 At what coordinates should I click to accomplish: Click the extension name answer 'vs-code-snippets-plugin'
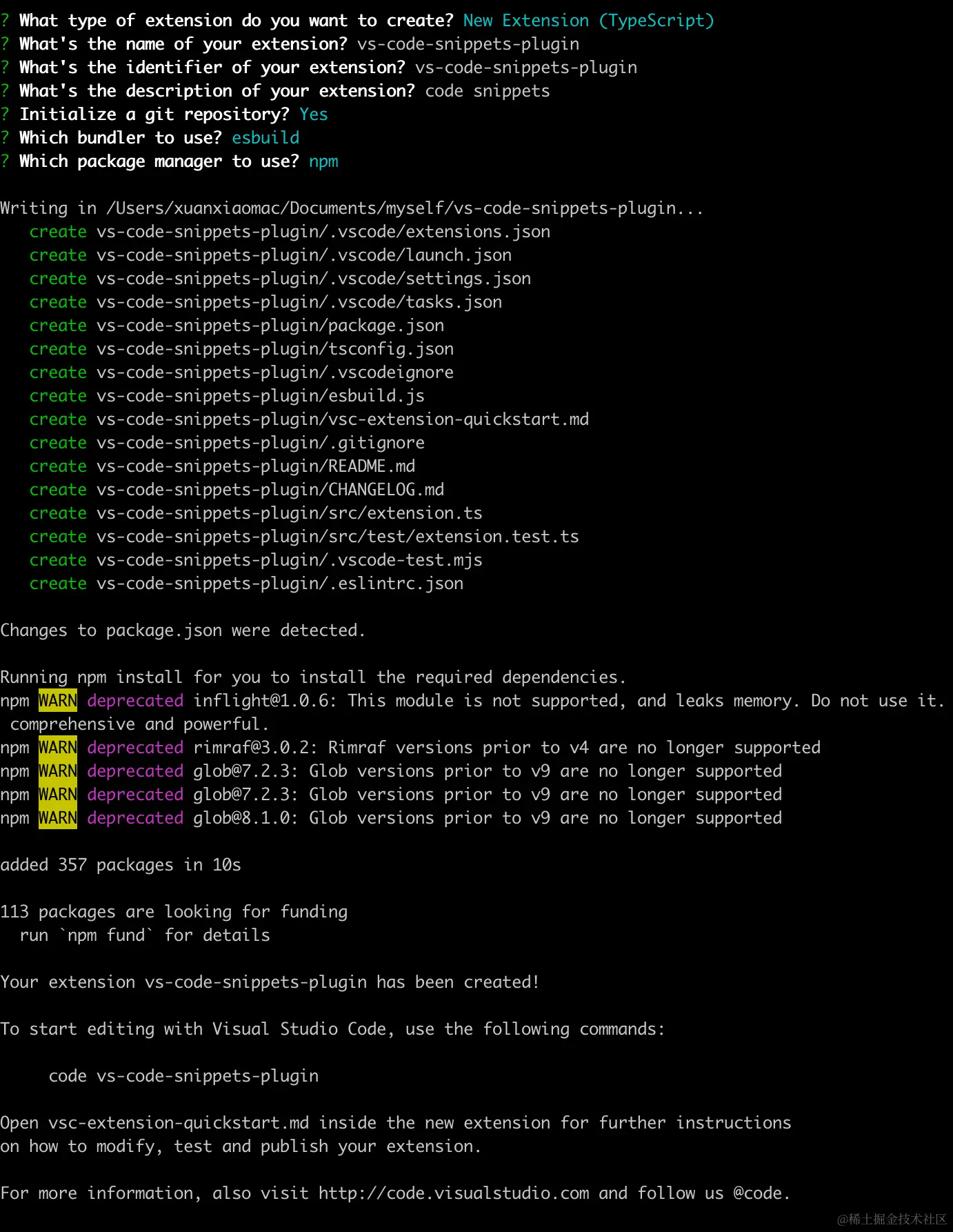pyautogui.click(x=468, y=44)
